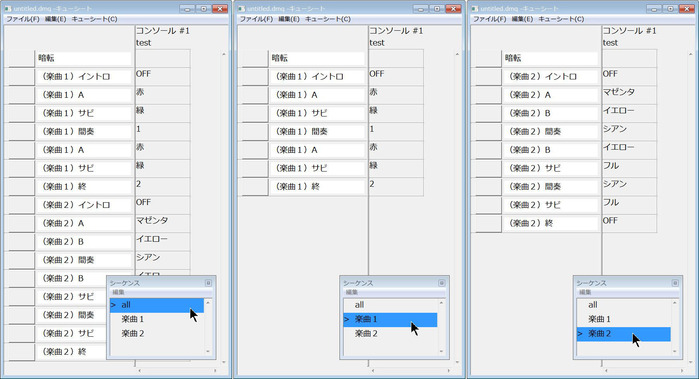
Task: Click cue sheet scroll-up arrow in left window
Action: tap(224, 54)
